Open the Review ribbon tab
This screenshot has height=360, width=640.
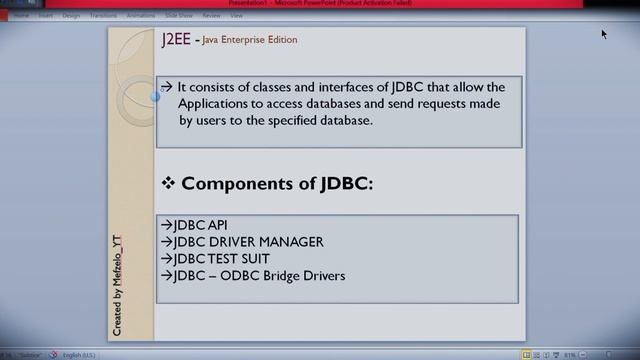[211, 16]
